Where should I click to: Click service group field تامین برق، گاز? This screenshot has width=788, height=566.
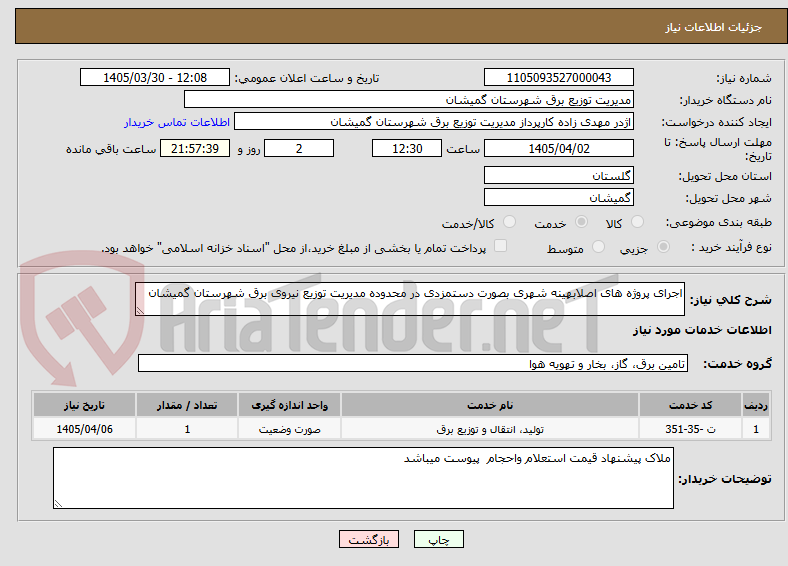[413, 363]
